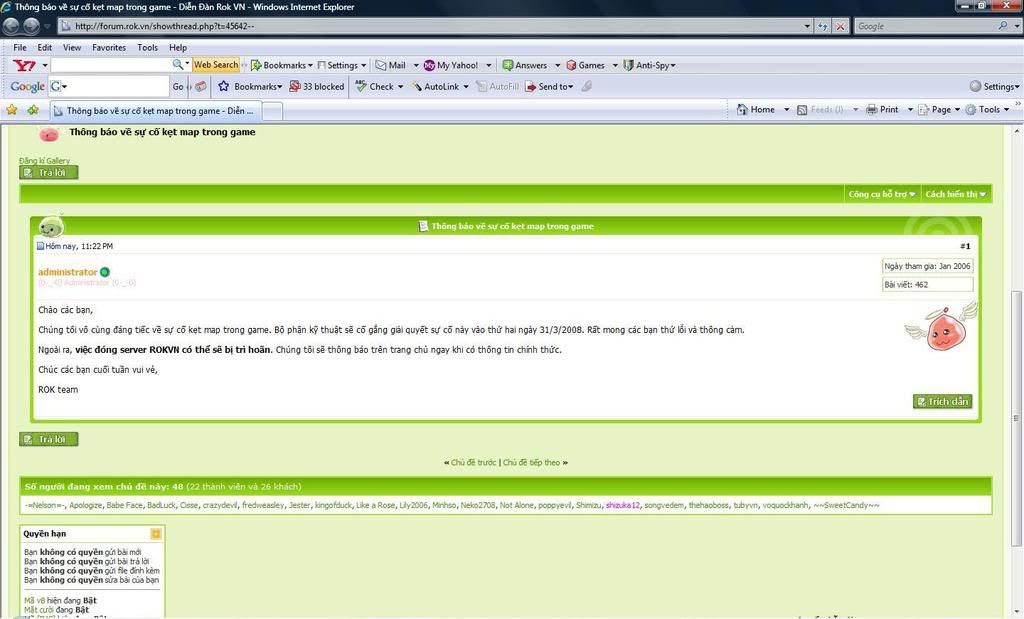The width and height of the screenshot is (1024, 619).
Task: Expand the Công cụ hỗ trợ dropdown
Action: pyautogui.click(x=882, y=194)
